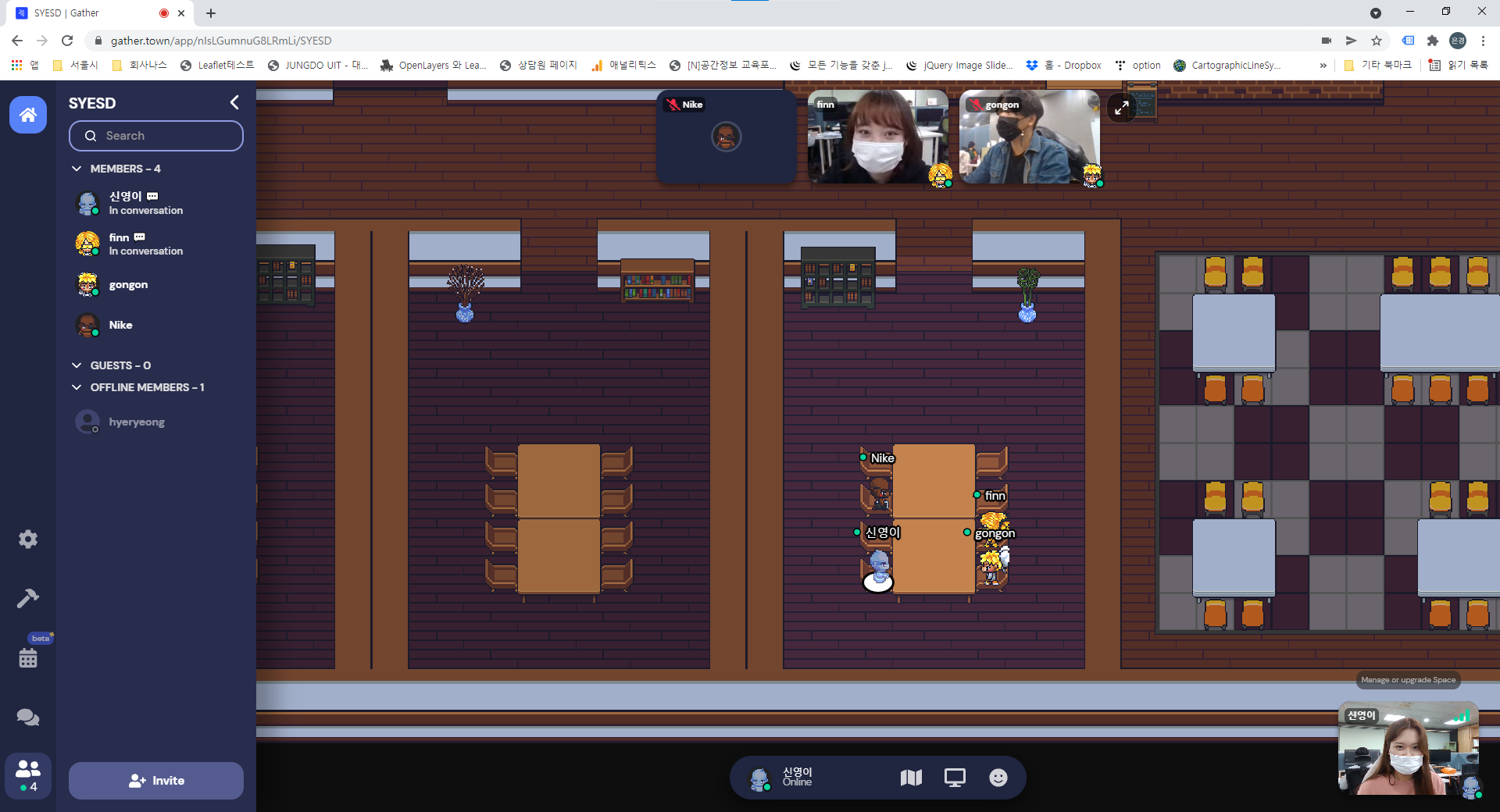
Task: Open JUNGDO UIT bookmark
Action: [x=318, y=66]
